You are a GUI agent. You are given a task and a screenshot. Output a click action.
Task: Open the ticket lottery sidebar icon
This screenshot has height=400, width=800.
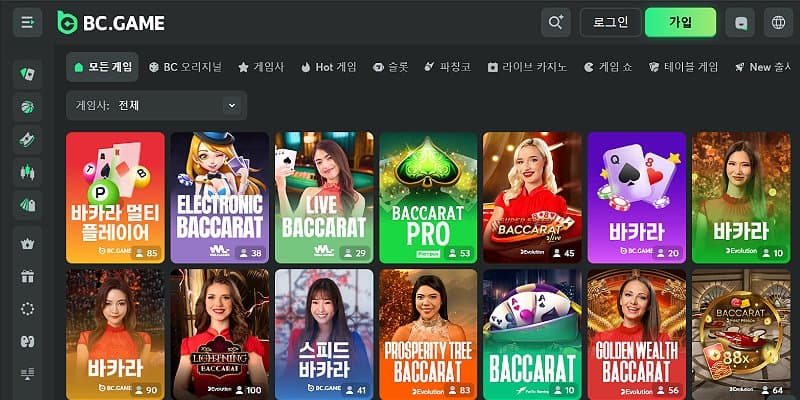pos(27,140)
